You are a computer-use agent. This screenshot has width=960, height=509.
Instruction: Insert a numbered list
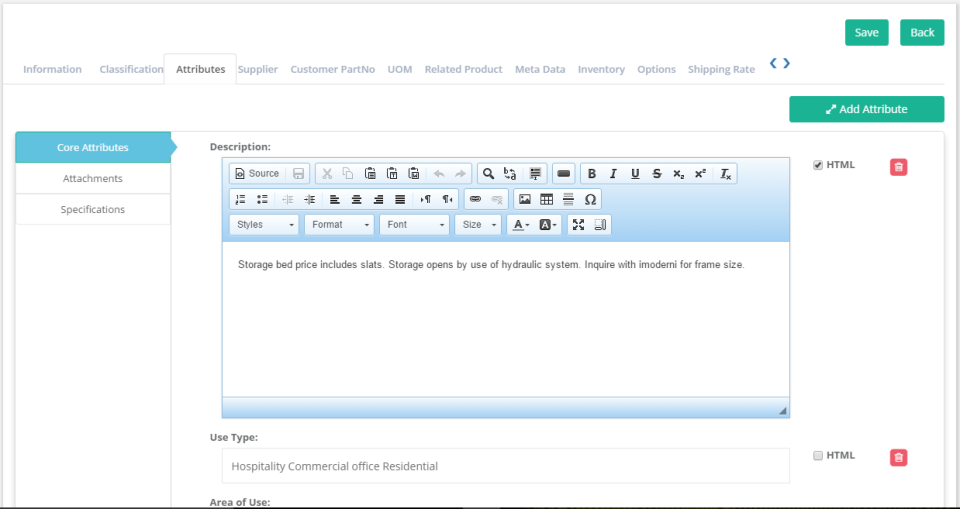point(241,199)
